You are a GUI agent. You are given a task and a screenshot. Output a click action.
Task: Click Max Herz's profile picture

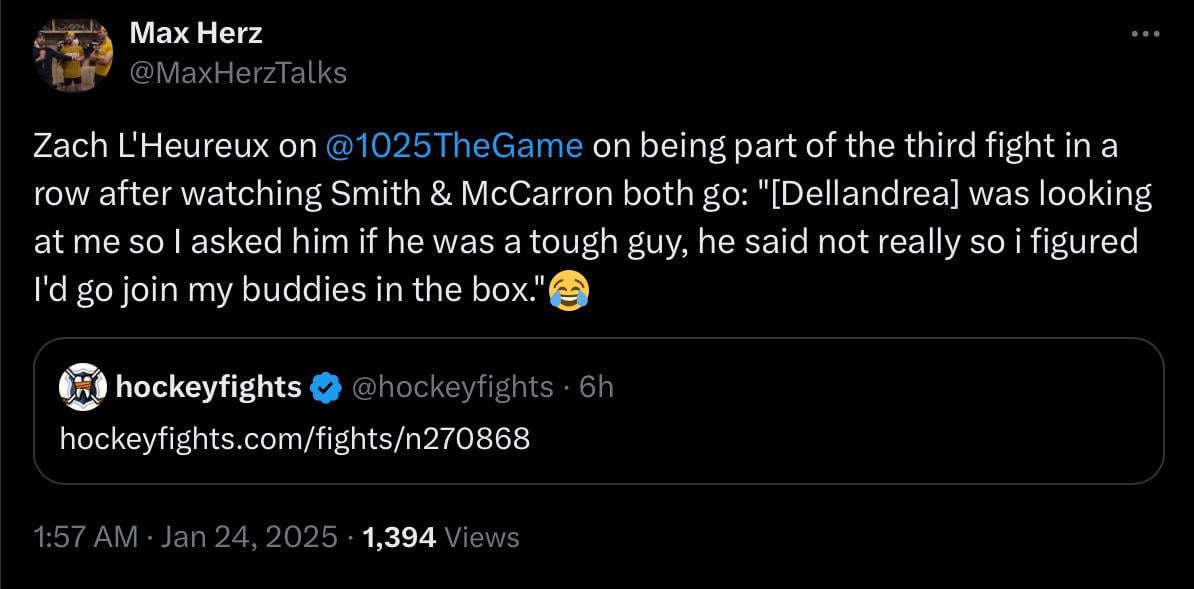click(x=72, y=54)
